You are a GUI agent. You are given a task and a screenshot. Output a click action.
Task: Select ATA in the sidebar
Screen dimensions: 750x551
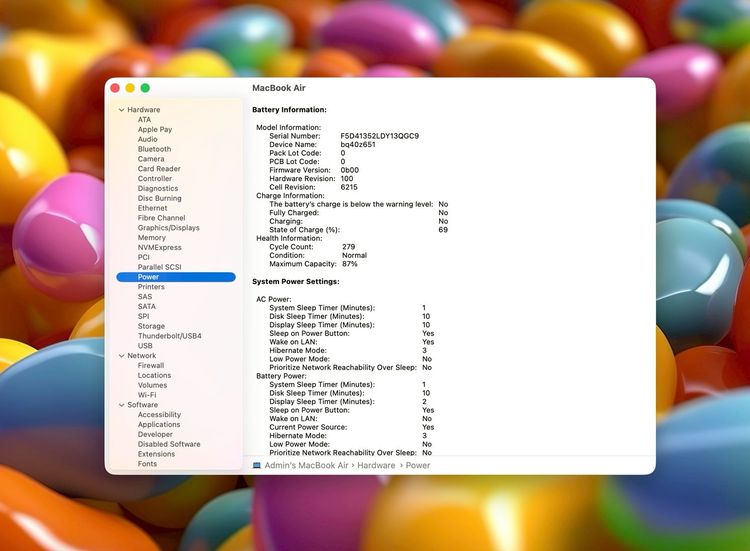pyautogui.click(x=144, y=120)
